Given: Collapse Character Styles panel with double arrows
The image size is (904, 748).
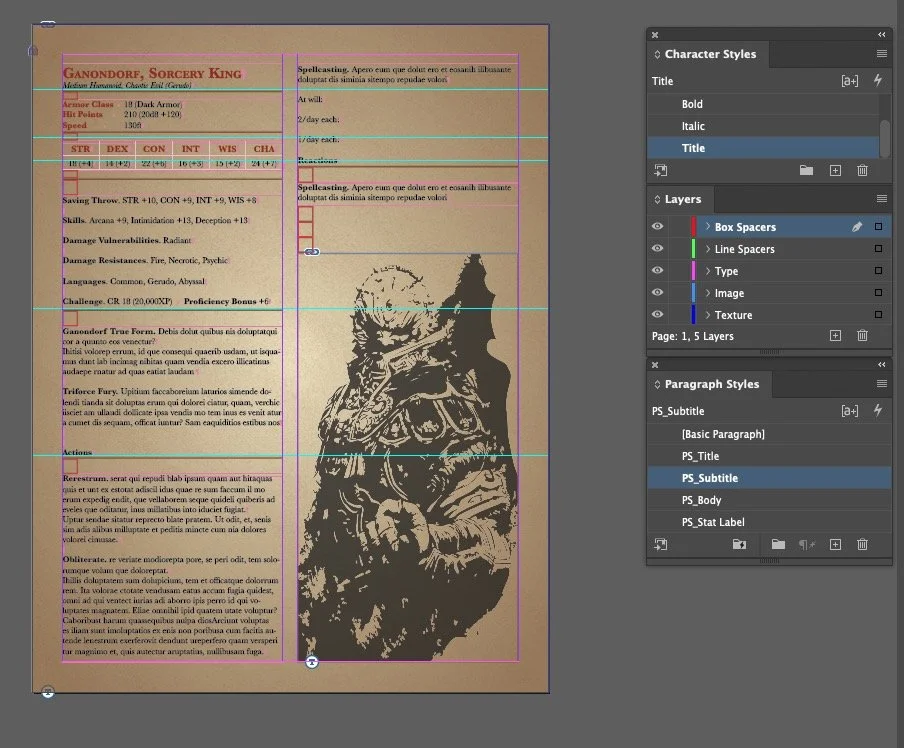Looking at the screenshot, I should 882,35.
